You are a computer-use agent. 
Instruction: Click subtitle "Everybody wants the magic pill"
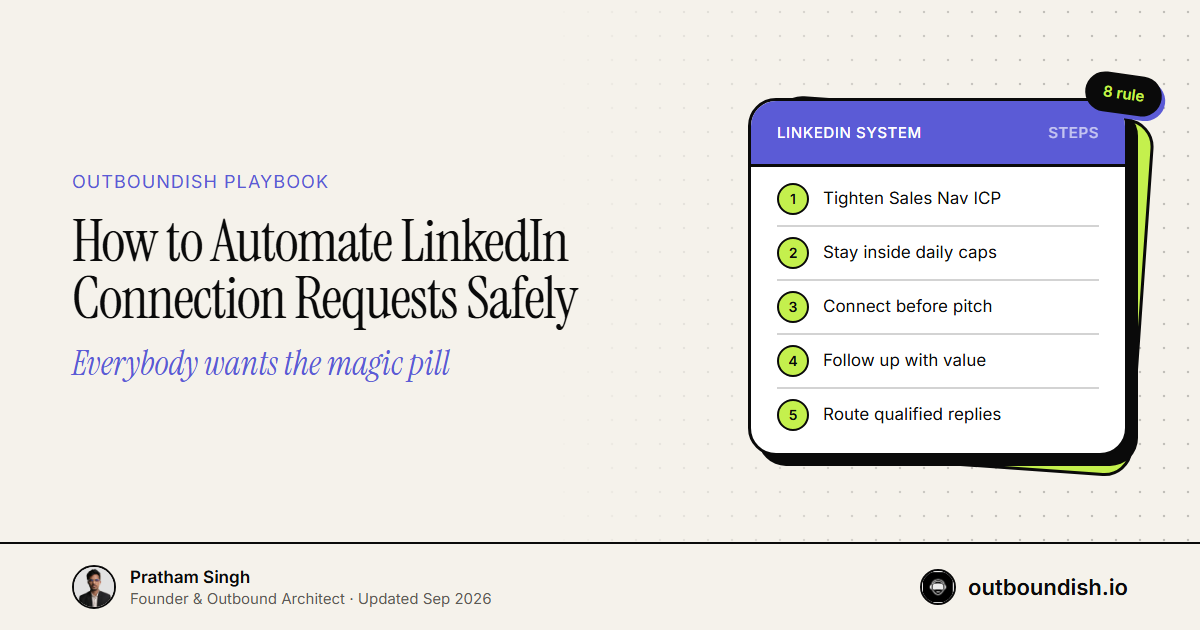pos(261,363)
